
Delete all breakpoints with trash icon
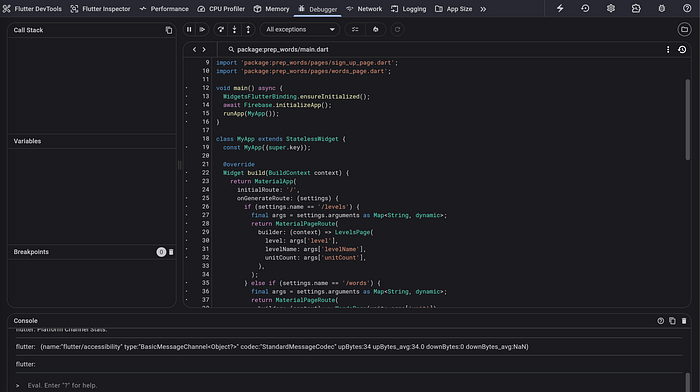click(171, 252)
